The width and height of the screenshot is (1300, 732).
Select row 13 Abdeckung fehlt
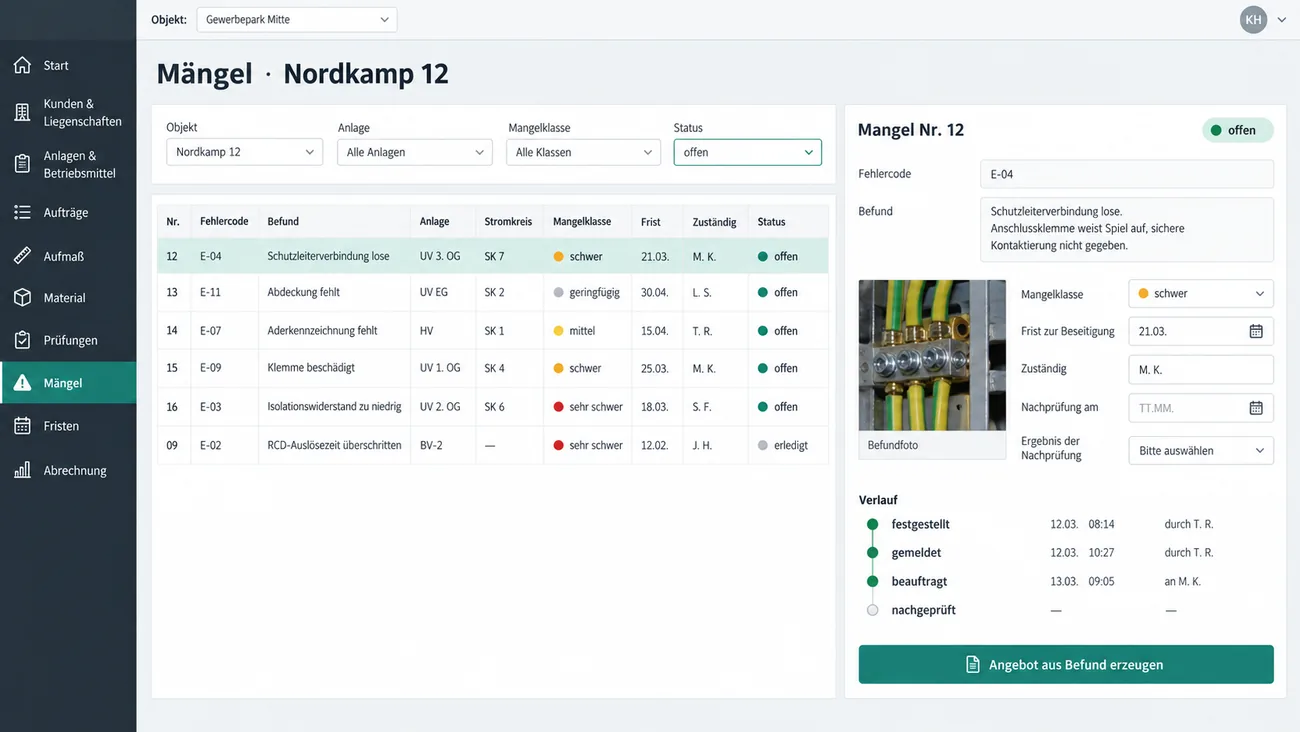pyautogui.click(x=493, y=293)
